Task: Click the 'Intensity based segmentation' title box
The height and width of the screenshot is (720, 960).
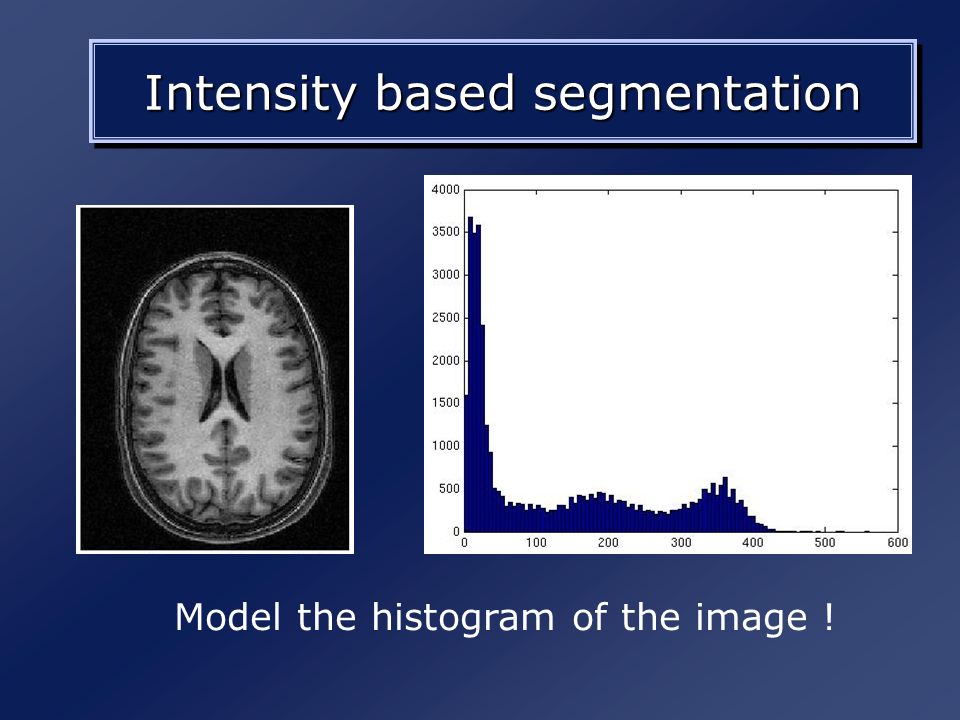Action: click(x=503, y=91)
